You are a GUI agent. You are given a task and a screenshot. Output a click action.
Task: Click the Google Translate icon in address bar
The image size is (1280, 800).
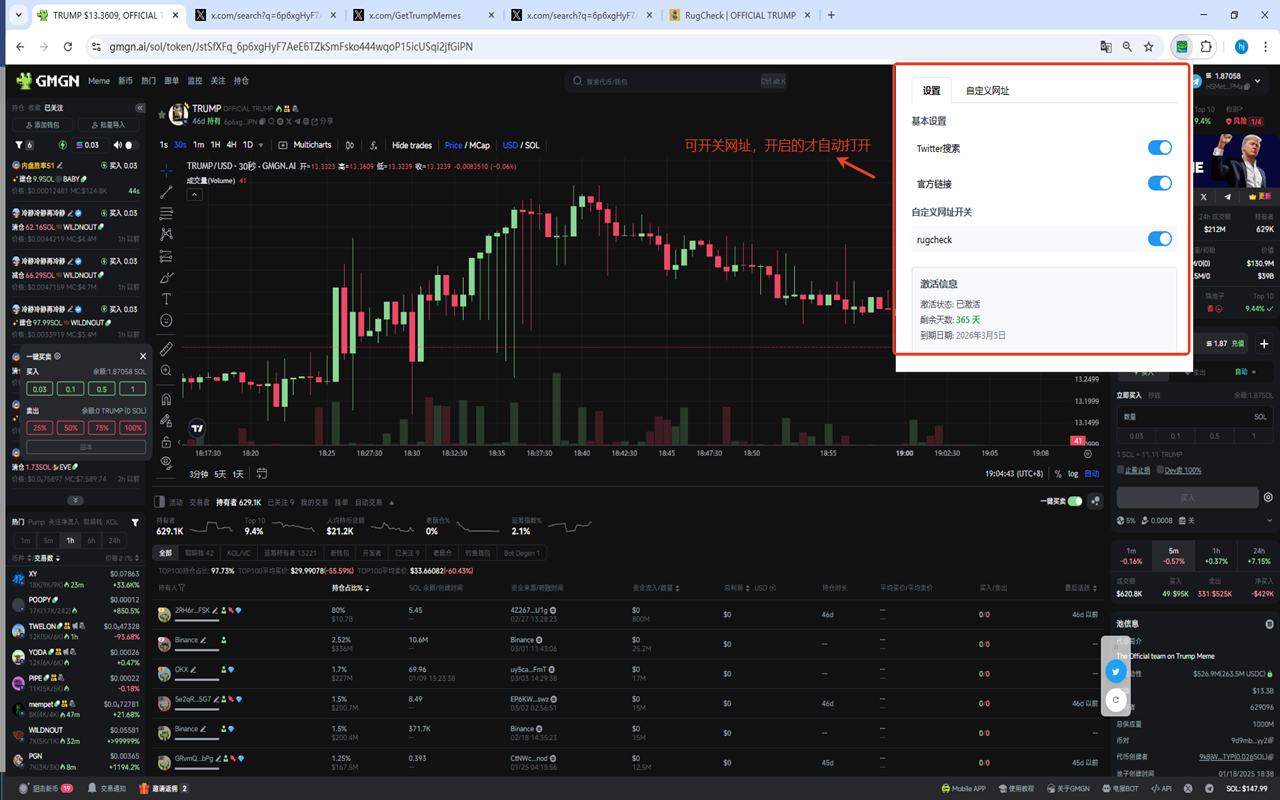1106,46
